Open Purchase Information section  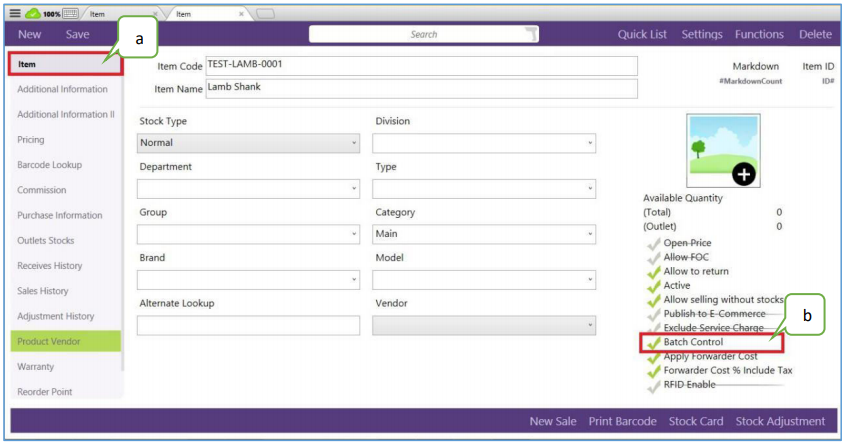click(x=59, y=215)
